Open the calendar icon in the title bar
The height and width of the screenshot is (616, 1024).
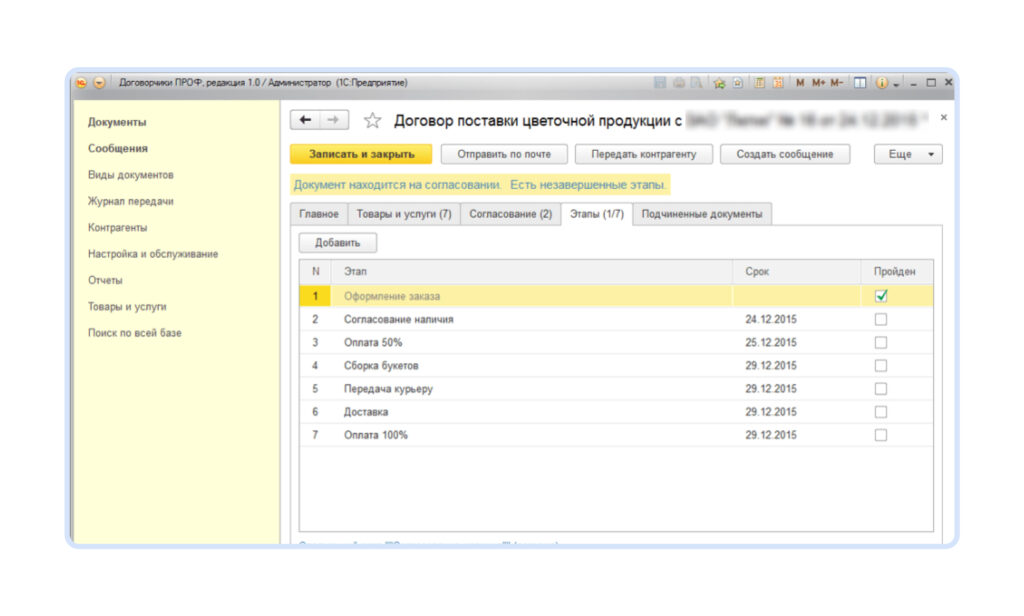[777, 83]
